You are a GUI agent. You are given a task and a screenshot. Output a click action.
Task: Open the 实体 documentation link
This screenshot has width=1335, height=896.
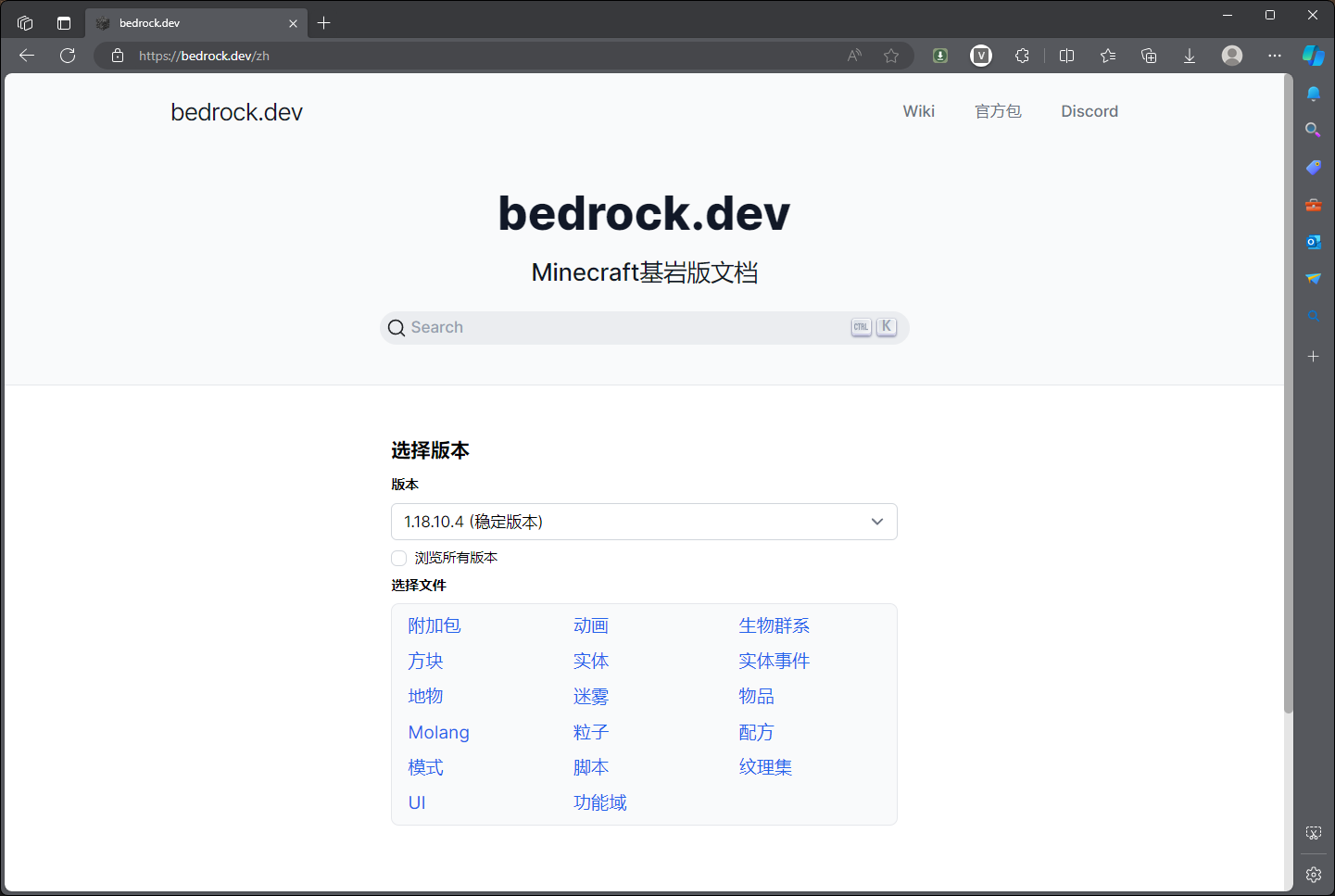point(591,661)
